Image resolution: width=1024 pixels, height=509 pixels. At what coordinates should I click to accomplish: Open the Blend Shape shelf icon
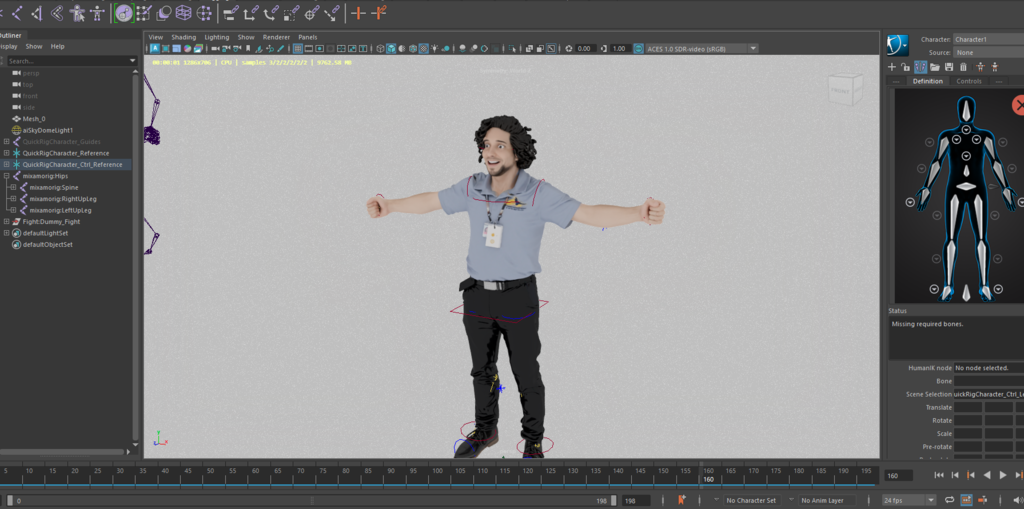click(x=163, y=12)
